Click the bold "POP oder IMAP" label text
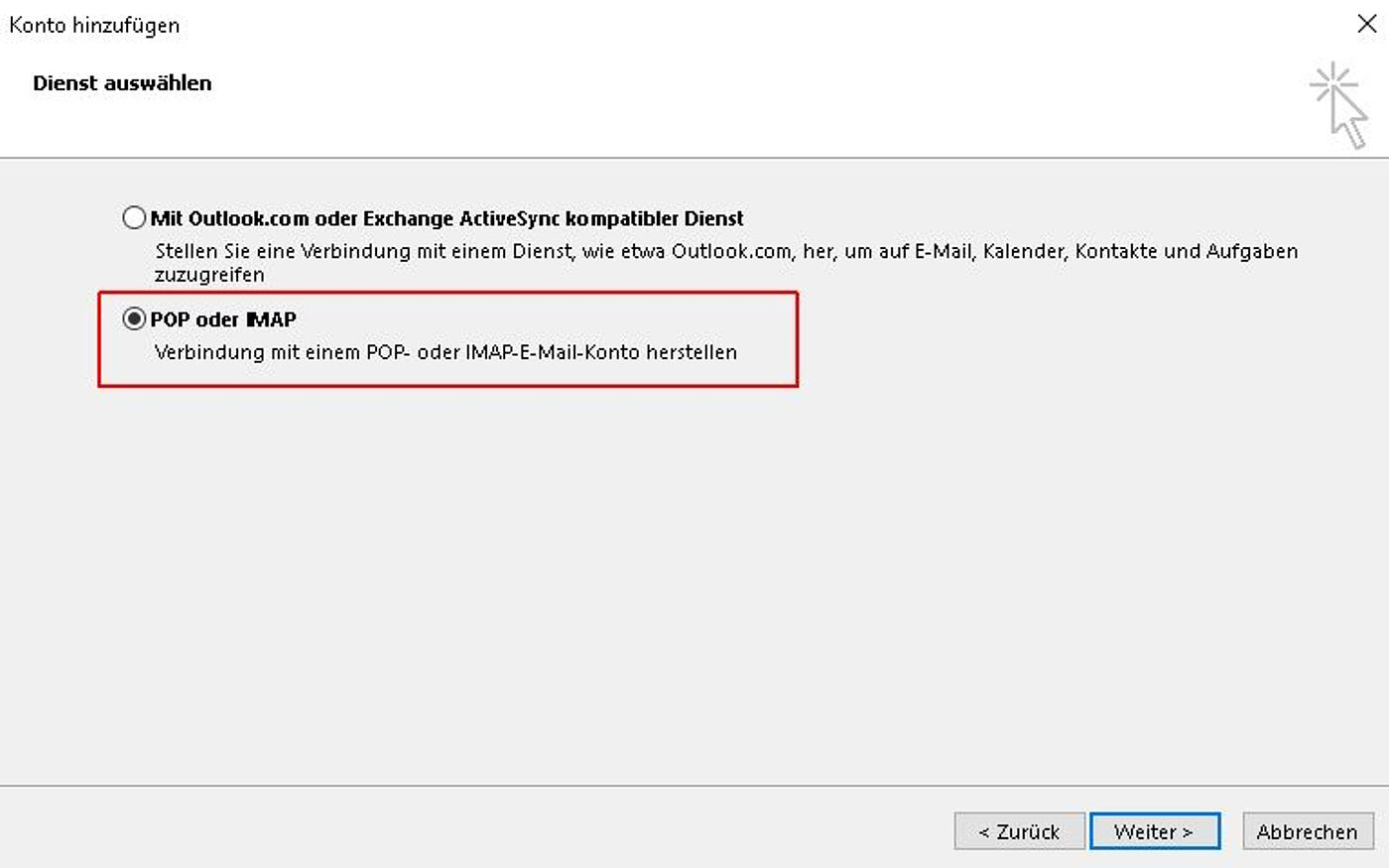The width and height of the screenshot is (1389, 868). [x=223, y=319]
